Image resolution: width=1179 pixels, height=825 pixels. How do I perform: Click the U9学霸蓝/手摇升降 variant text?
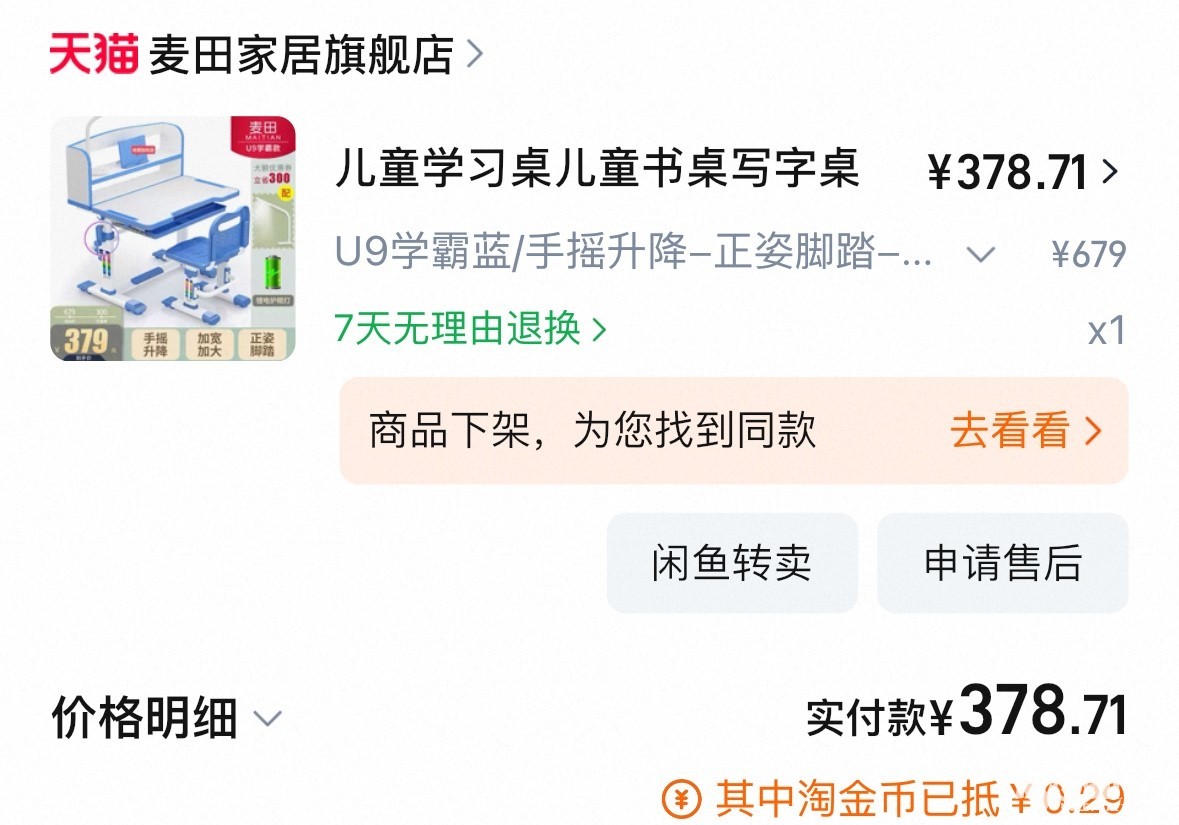(633, 252)
